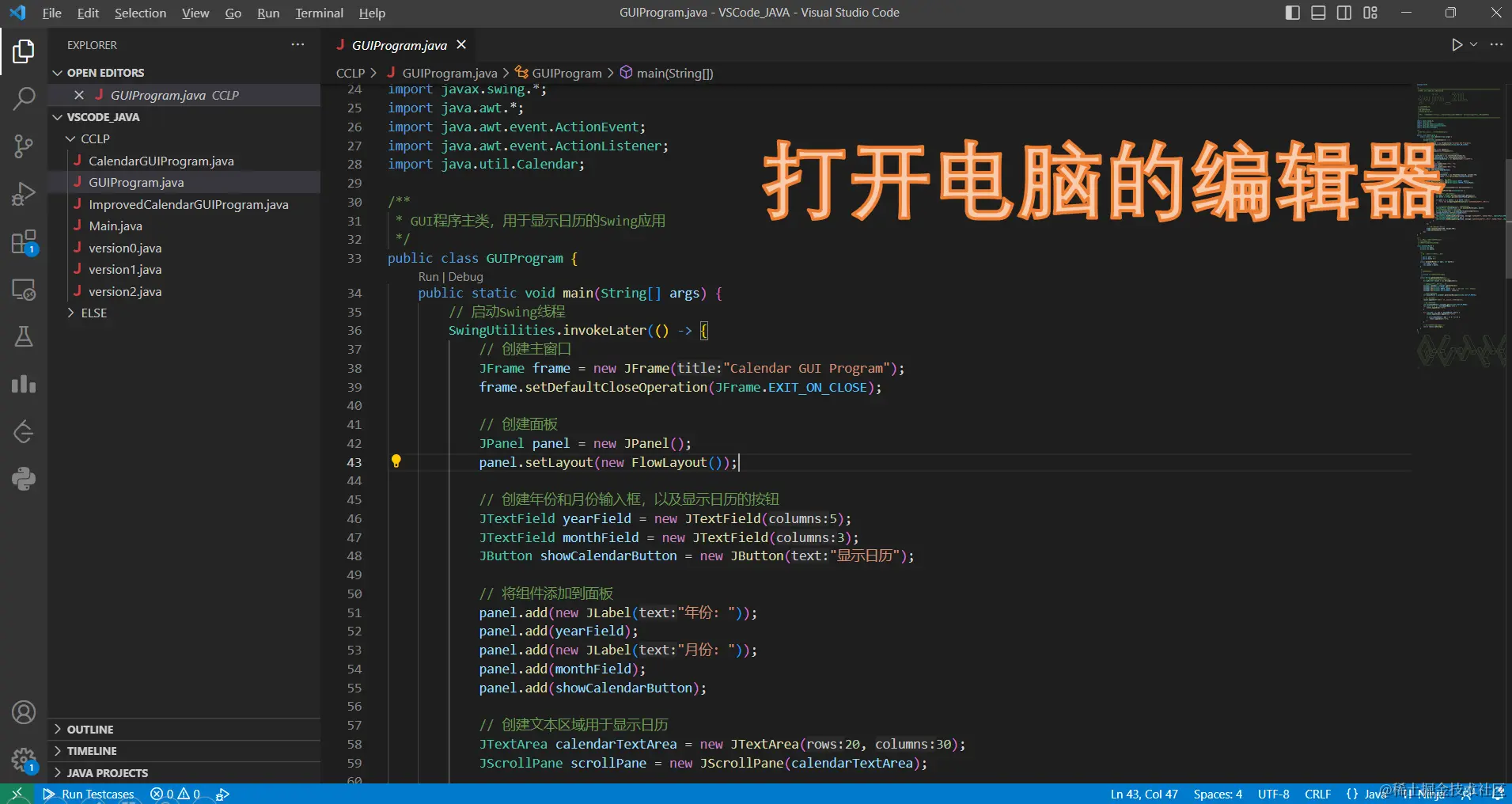Open the Terminal menu
Viewport: 1512px width, 804px height.
coord(319,13)
